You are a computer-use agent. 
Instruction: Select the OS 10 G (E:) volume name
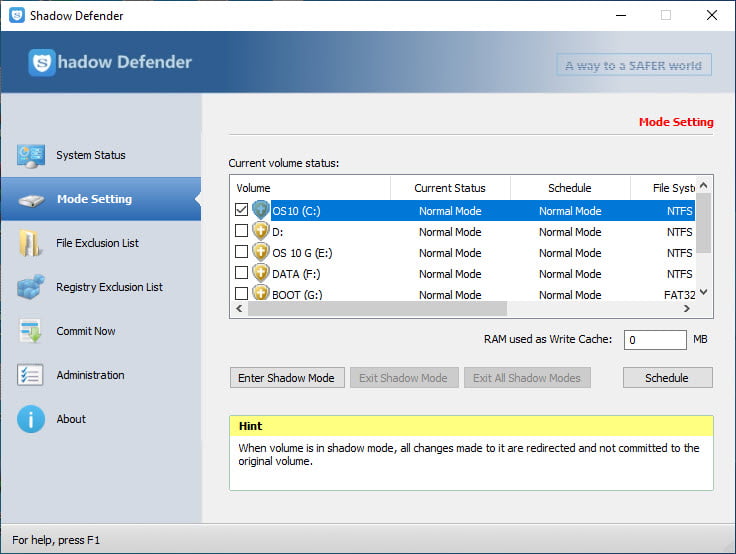302,253
